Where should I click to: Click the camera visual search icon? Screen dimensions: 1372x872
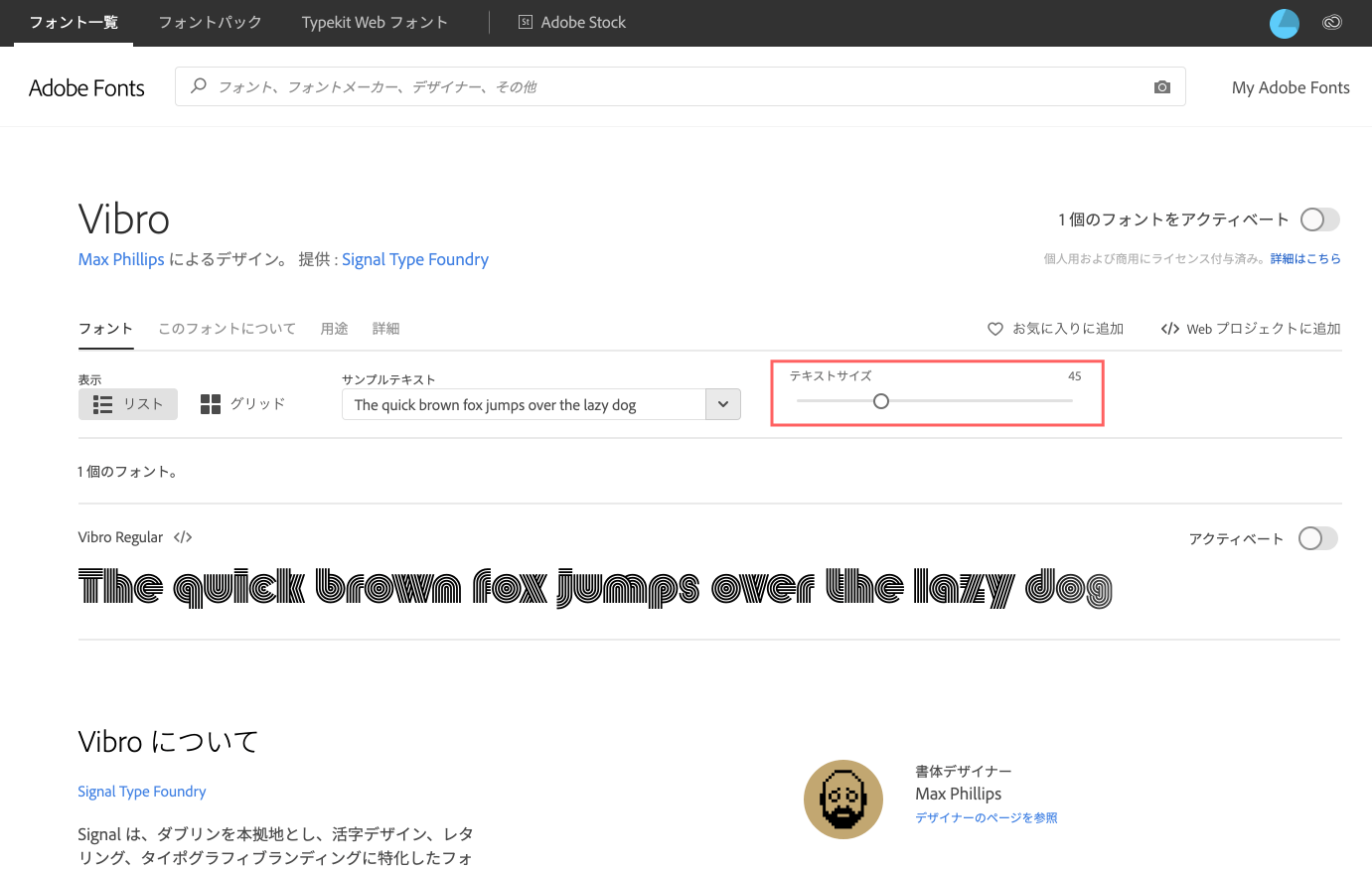click(x=1162, y=87)
